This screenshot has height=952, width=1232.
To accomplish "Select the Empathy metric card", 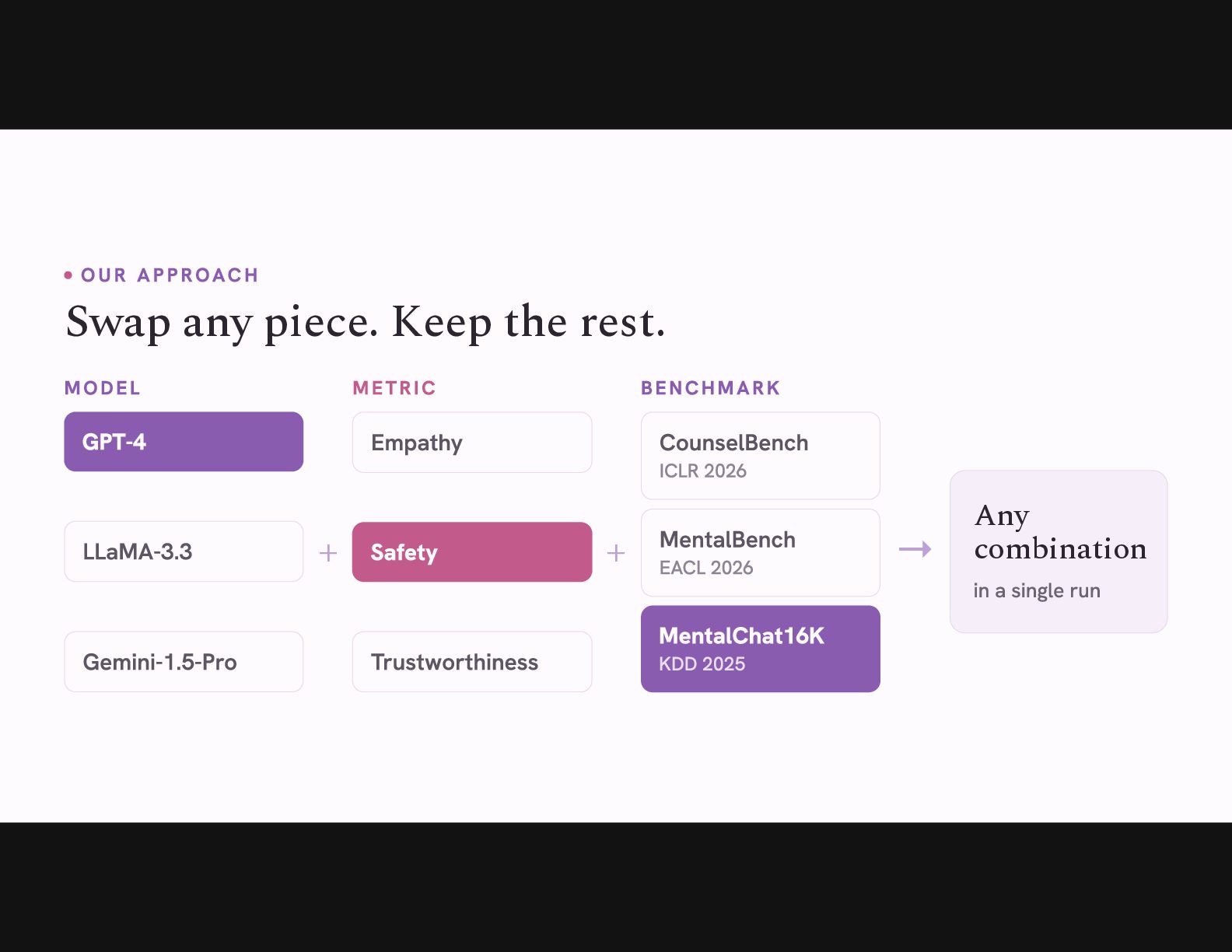I will pyautogui.click(x=472, y=443).
